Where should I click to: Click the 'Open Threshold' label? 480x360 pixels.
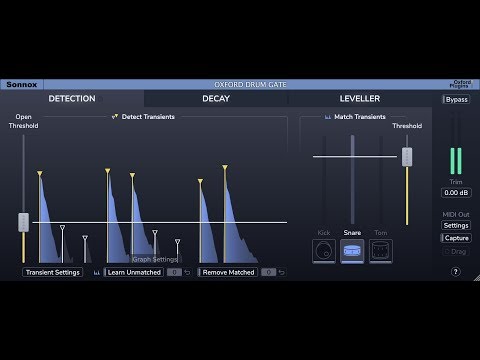23,121
